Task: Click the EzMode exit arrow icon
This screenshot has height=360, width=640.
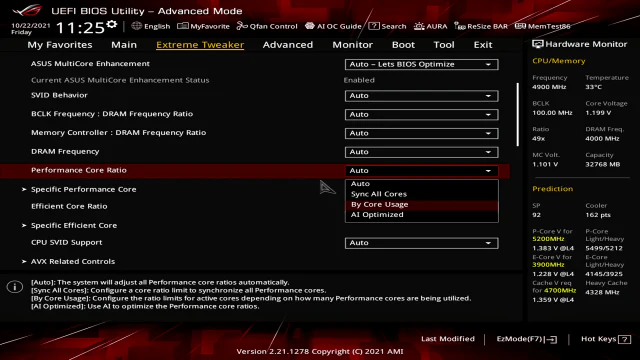Action: coord(551,339)
